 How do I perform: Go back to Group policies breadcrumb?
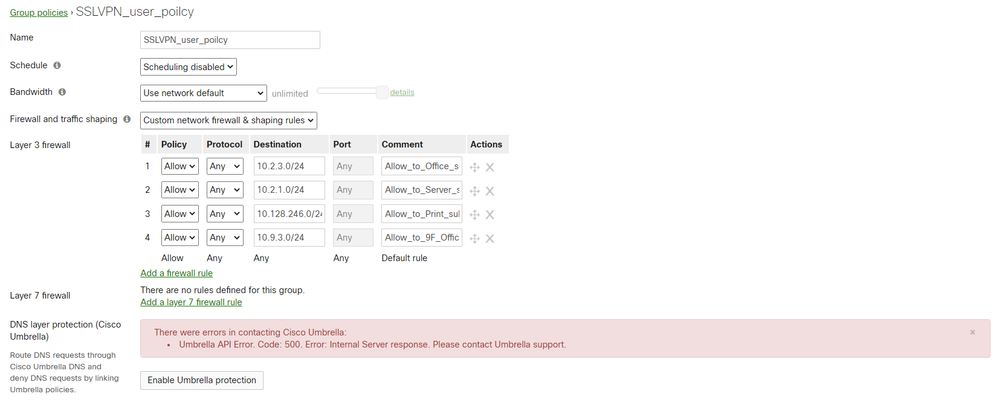point(39,13)
